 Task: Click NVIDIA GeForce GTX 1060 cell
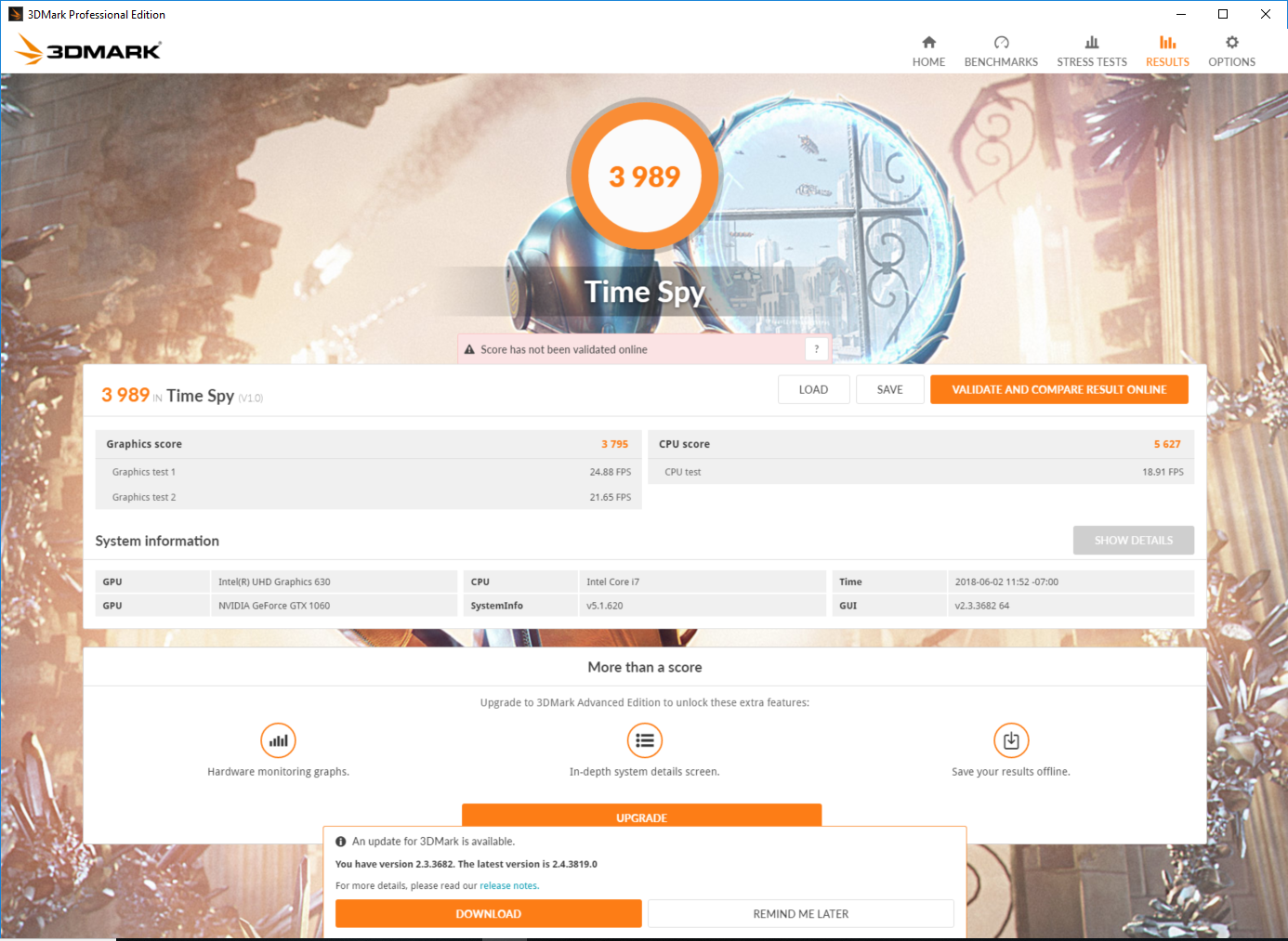pos(334,606)
